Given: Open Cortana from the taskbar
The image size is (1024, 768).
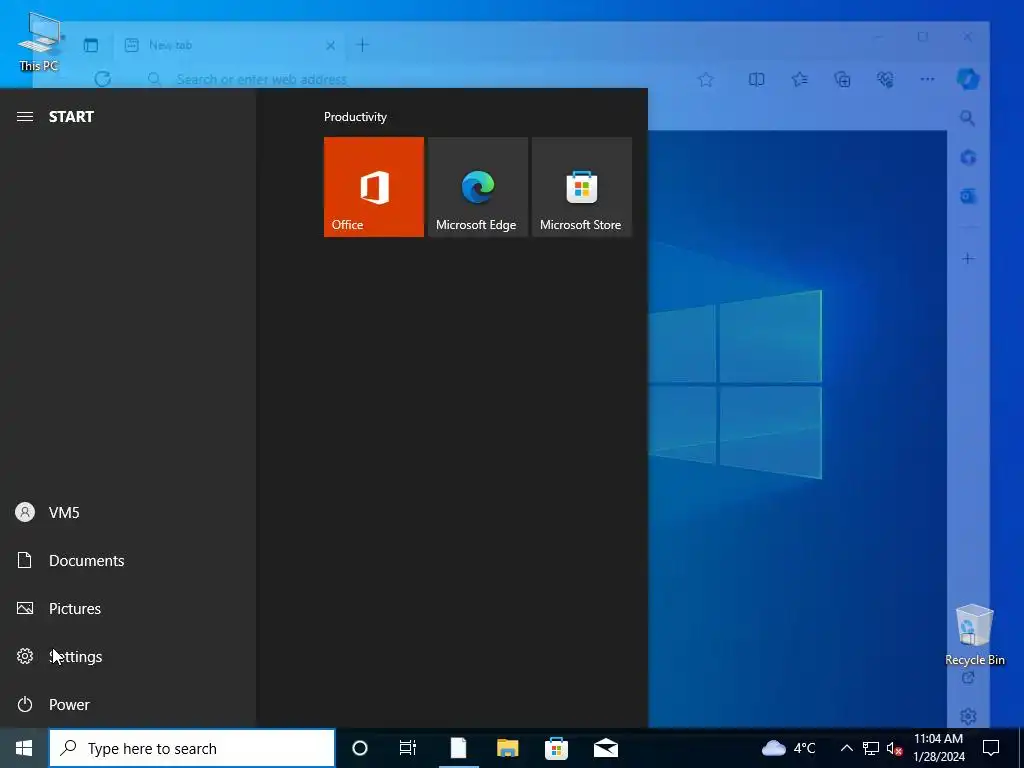Looking at the screenshot, I should tap(360, 748).
